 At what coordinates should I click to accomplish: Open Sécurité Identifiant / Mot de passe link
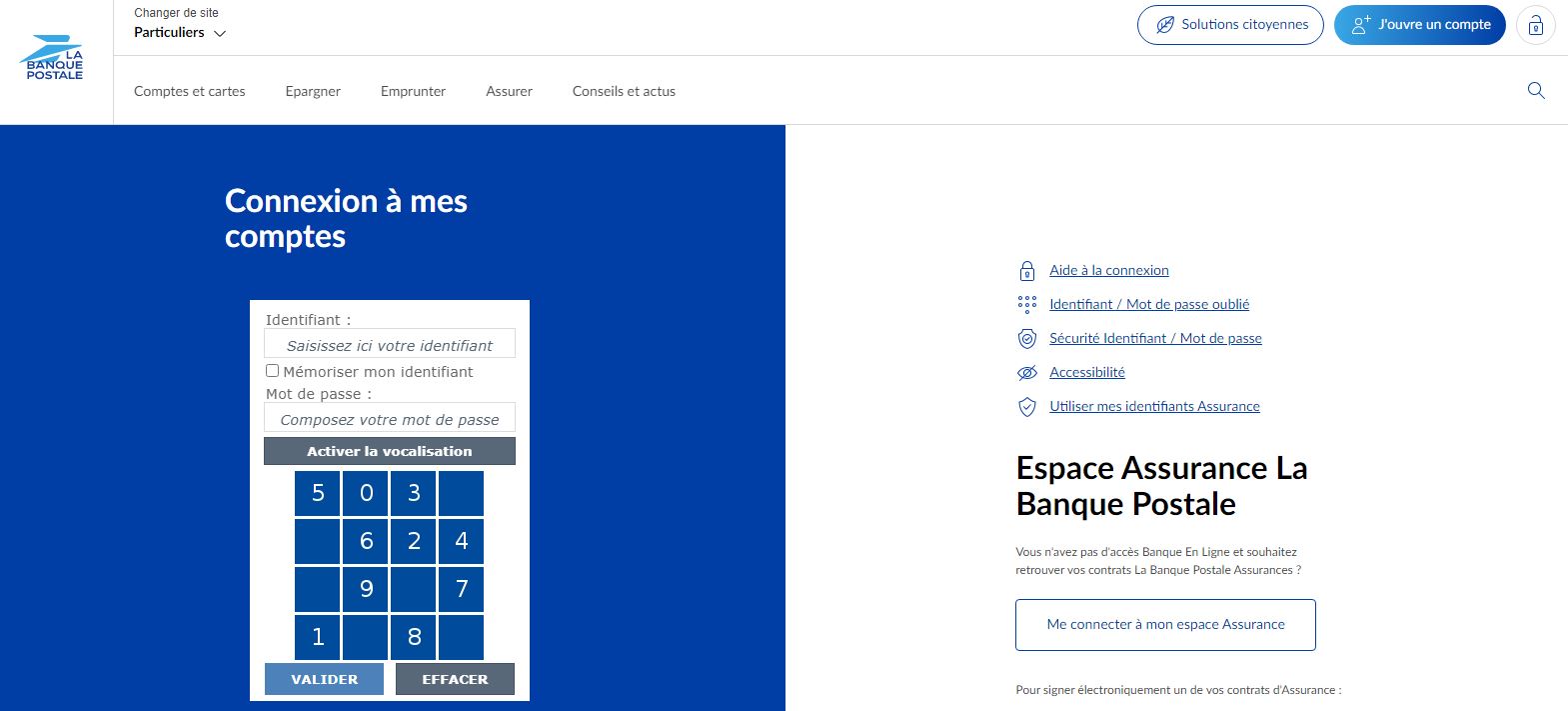click(x=1155, y=339)
